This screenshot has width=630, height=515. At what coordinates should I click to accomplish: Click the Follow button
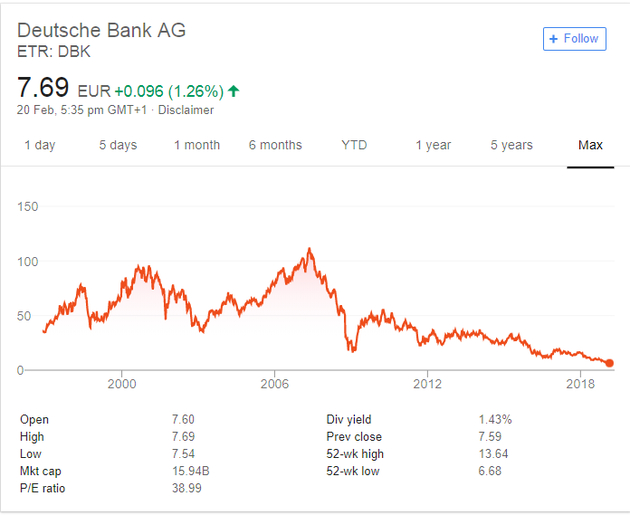[x=574, y=39]
